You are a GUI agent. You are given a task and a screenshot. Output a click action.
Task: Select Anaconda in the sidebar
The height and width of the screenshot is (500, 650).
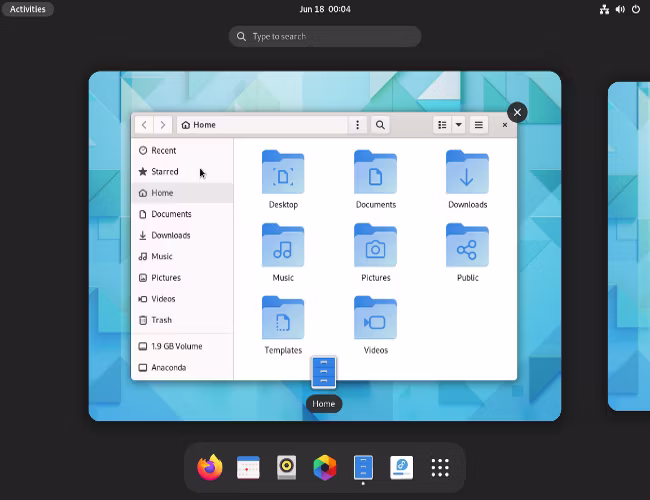[182, 367]
